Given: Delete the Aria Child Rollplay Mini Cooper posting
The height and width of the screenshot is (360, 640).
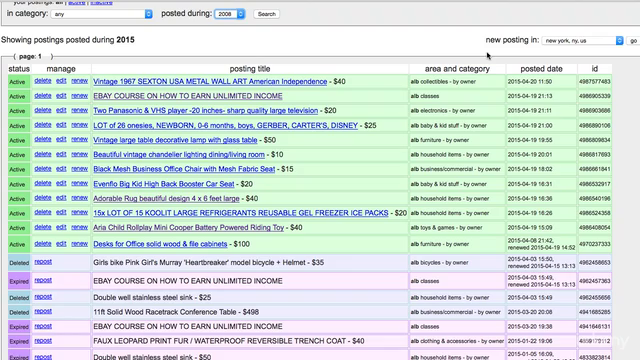Looking at the screenshot, I should coord(43,227).
